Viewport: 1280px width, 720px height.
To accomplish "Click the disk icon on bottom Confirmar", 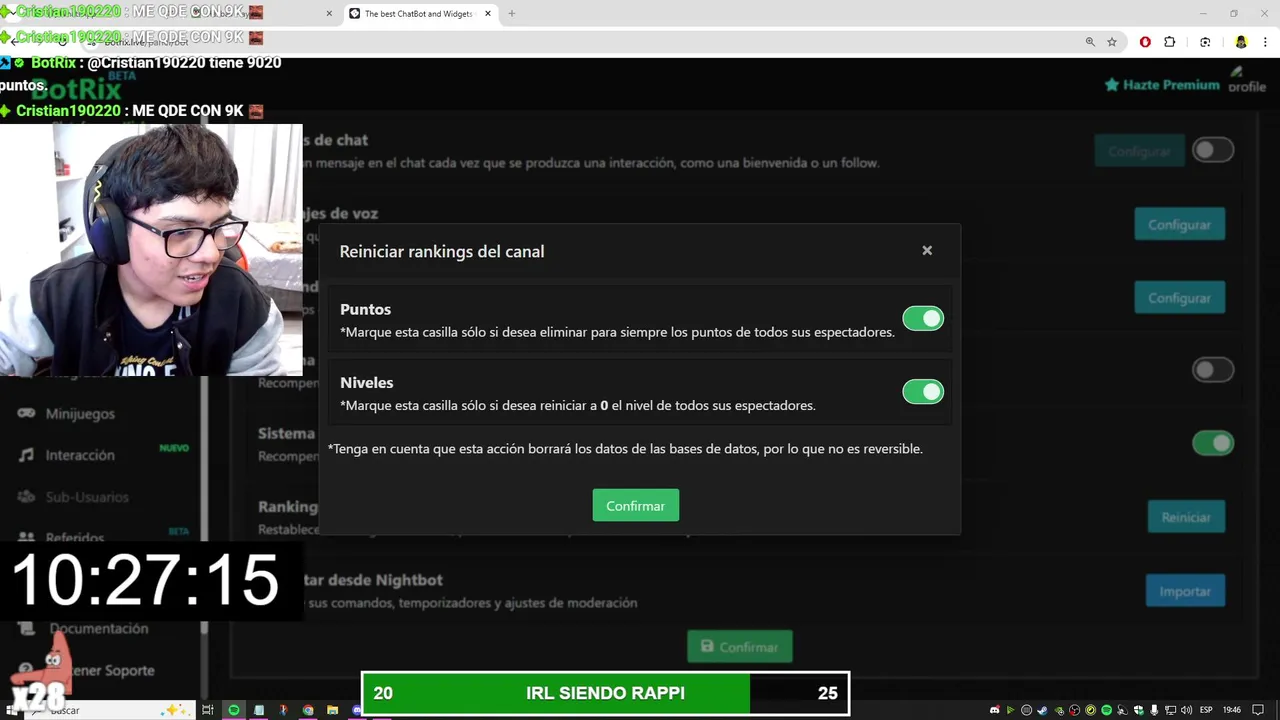I will point(708,647).
